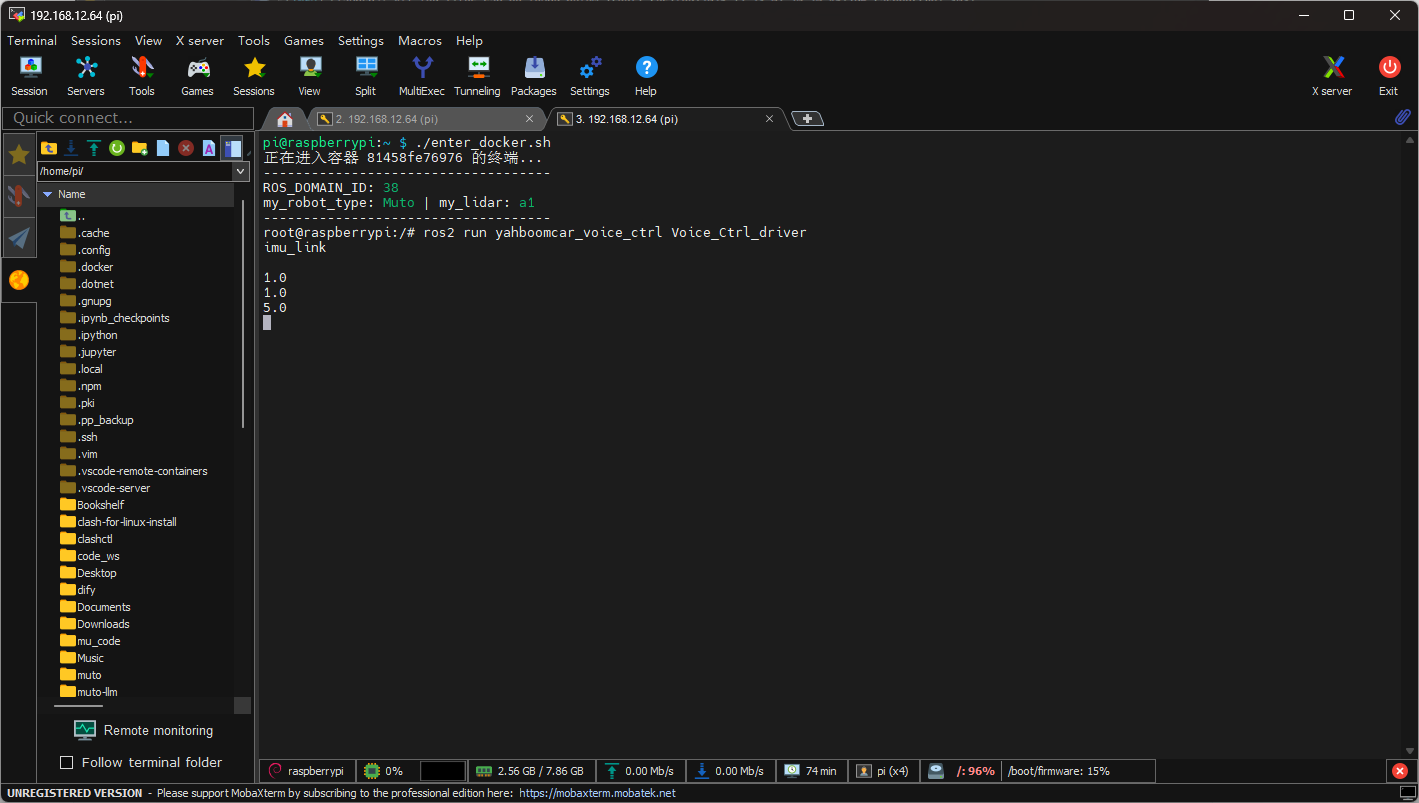Expand the /home/pi/ path dropdown
The image size is (1419, 803).
click(x=240, y=172)
